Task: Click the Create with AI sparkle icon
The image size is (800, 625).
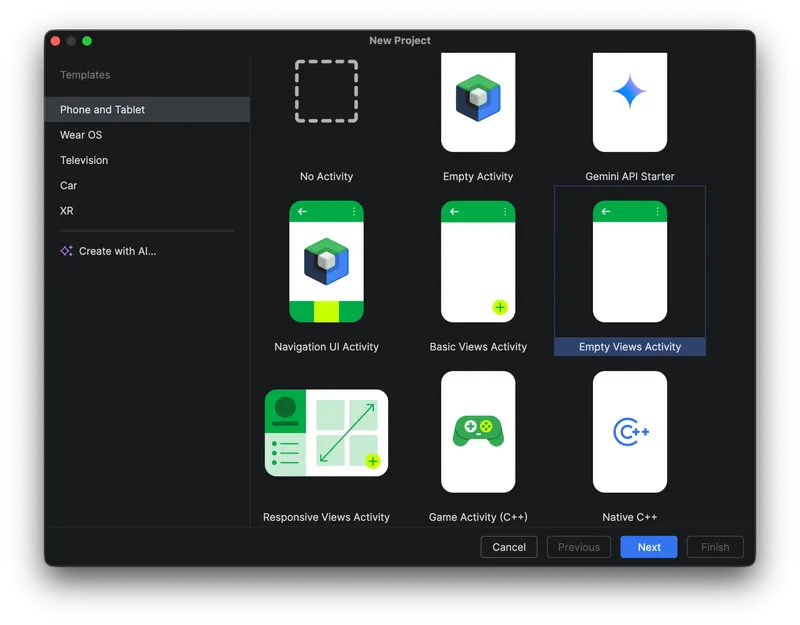Action: [x=66, y=251]
